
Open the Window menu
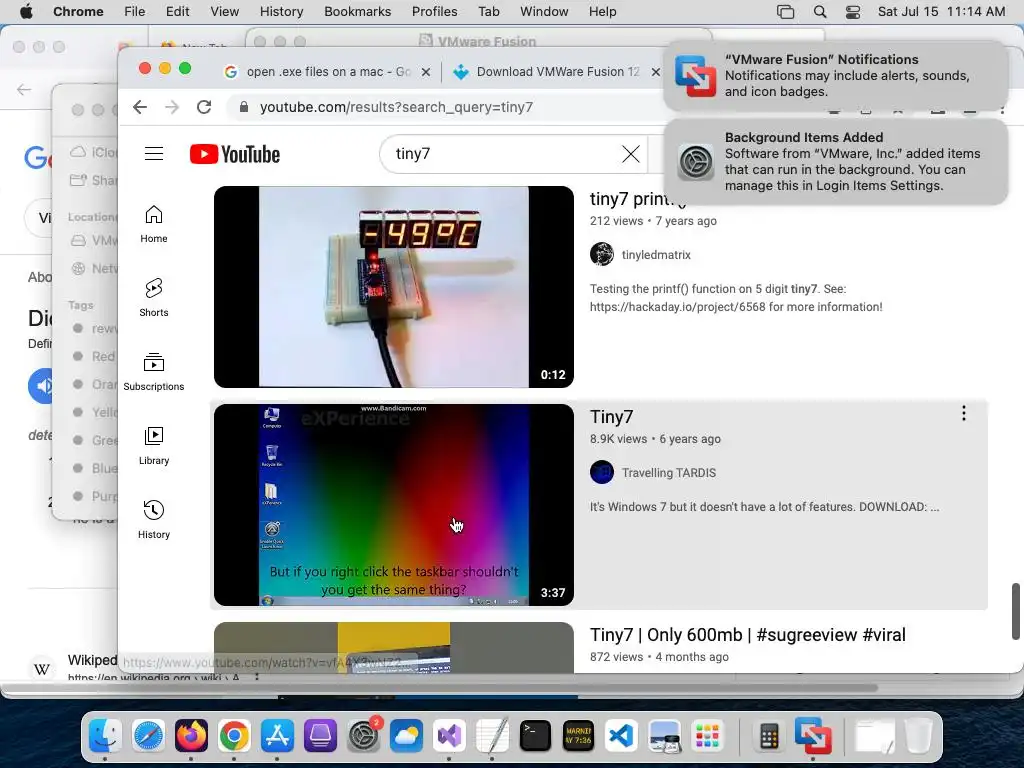[x=544, y=12]
